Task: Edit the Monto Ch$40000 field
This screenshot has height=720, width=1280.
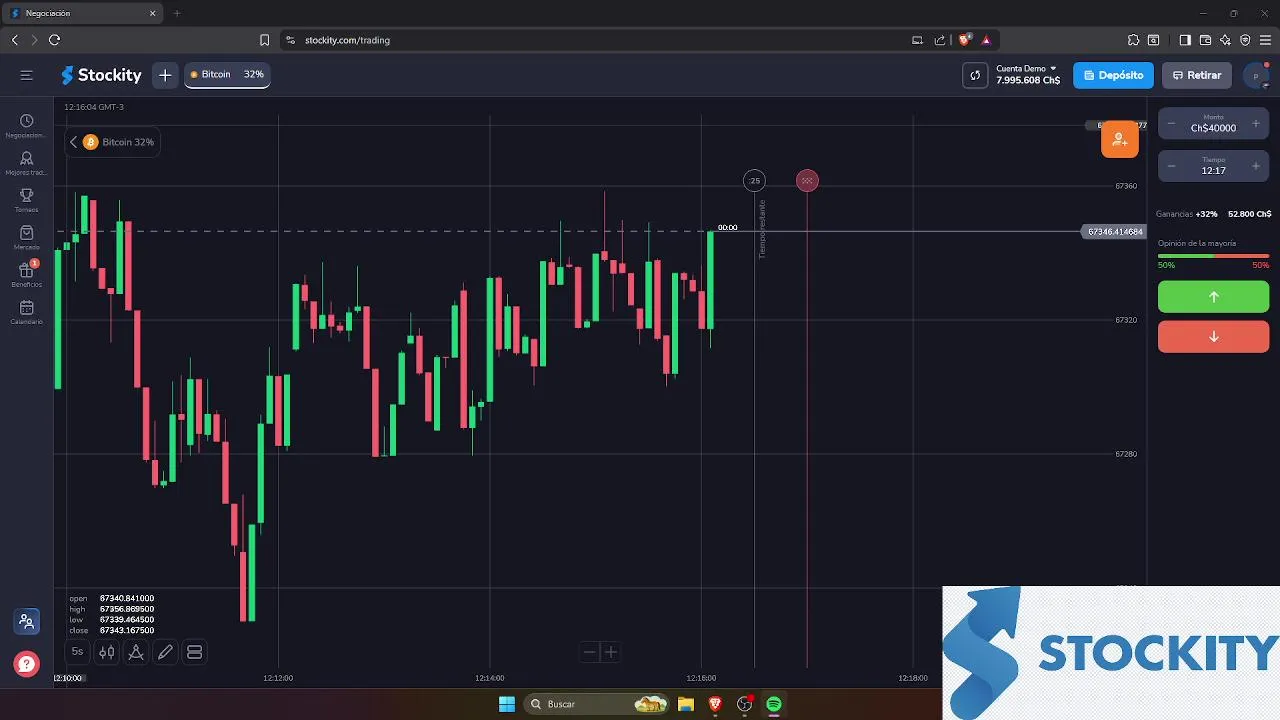Action: tap(1213, 124)
